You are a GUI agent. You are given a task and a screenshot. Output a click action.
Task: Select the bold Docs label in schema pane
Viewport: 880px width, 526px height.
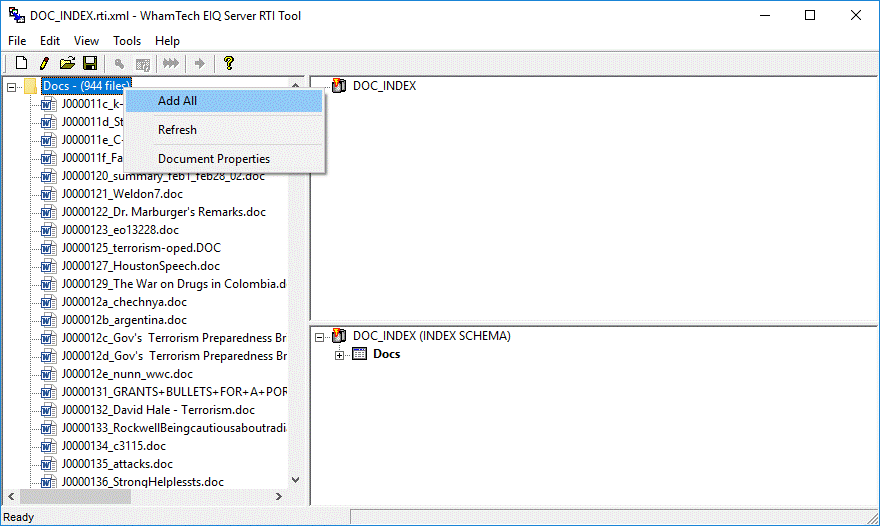[386, 354]
